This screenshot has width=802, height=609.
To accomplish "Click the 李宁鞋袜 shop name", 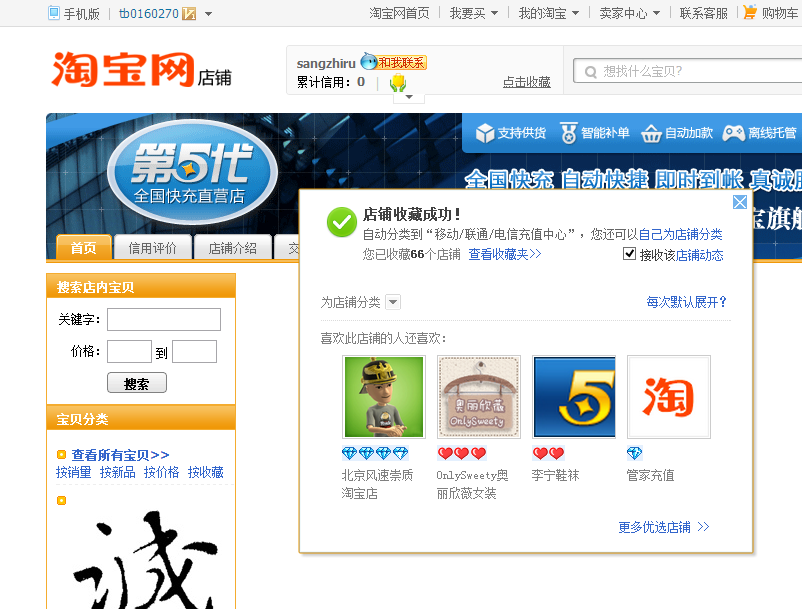I will 555,475.
